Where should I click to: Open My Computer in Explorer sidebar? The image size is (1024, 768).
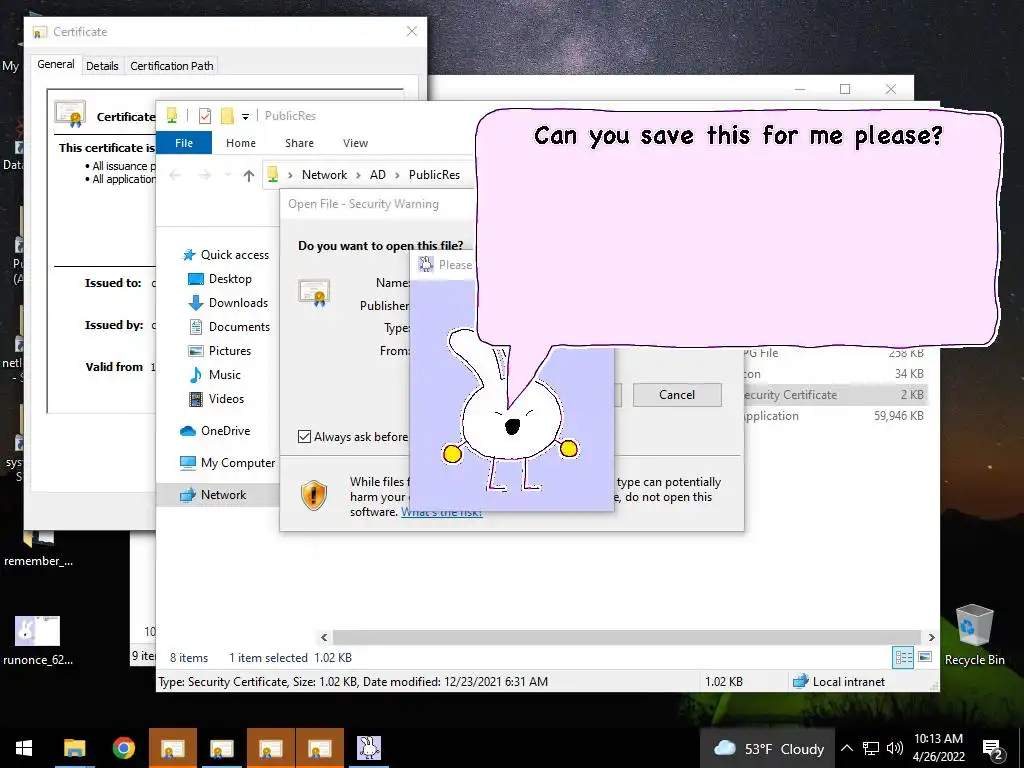click(228, 463)
